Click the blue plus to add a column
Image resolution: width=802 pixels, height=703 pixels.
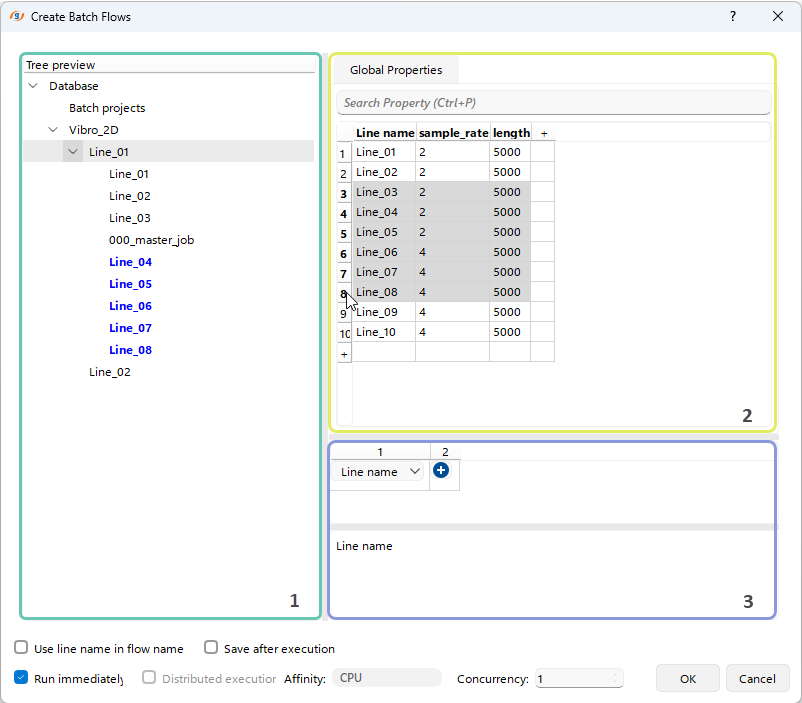point(441,470)
